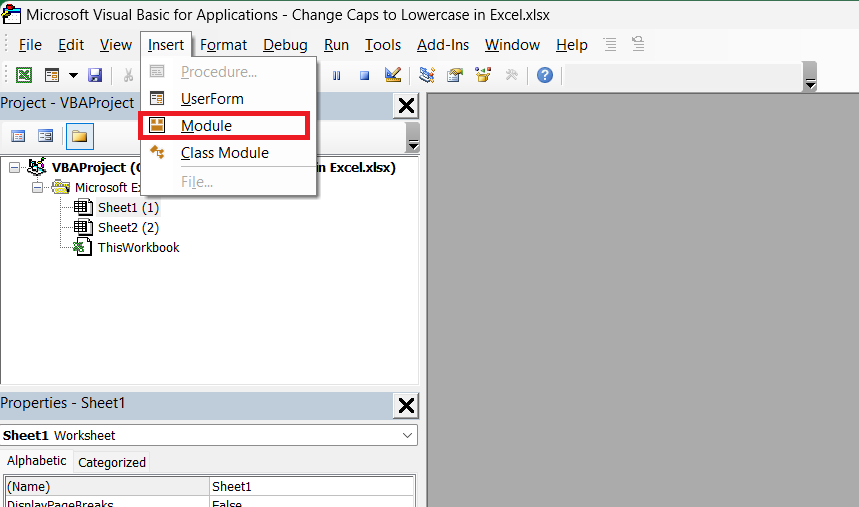Collapse the VBAProject tree node

tap(15, 167)
